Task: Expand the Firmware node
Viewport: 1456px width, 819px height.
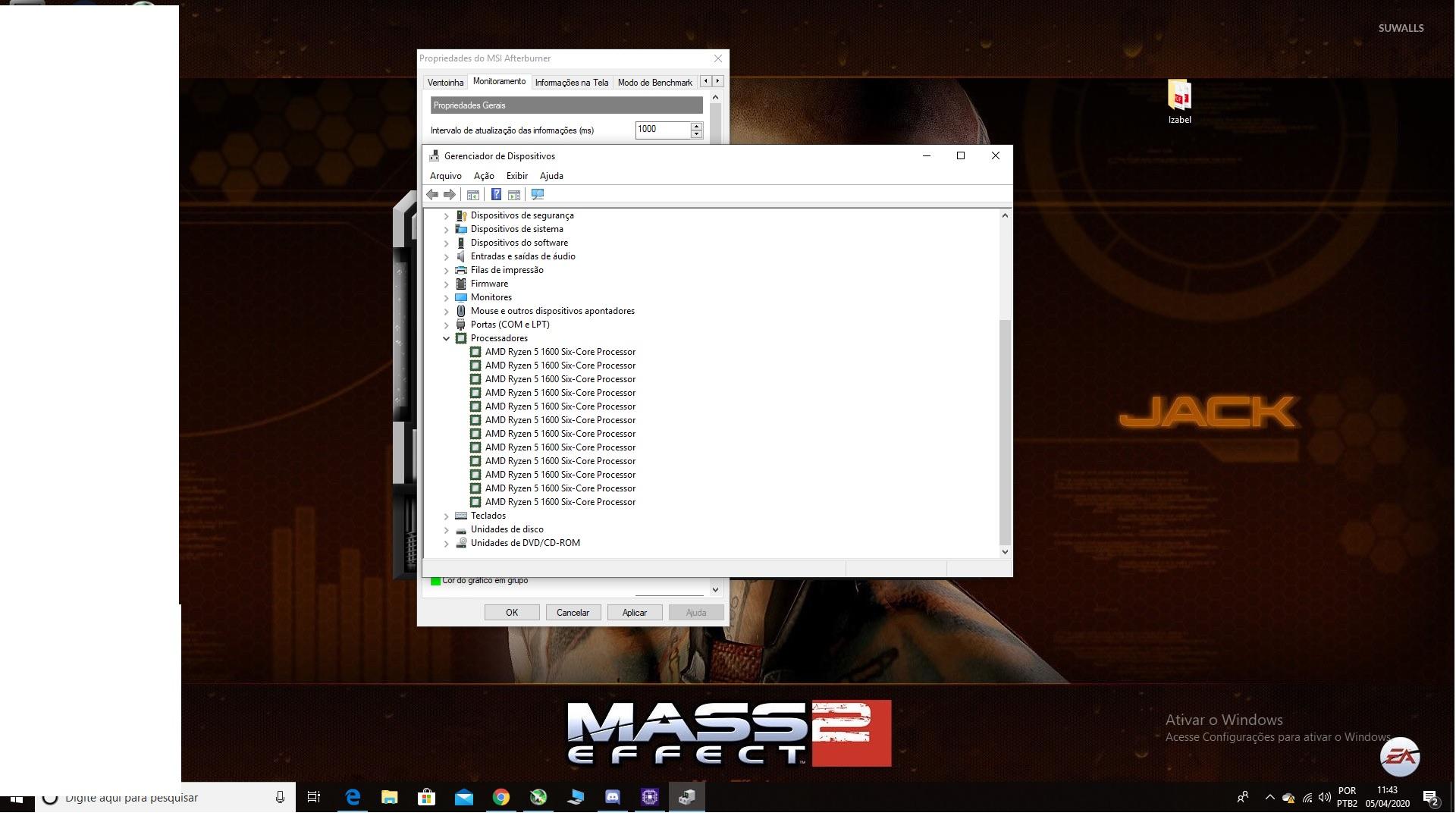Action: (x=447, y=284)
